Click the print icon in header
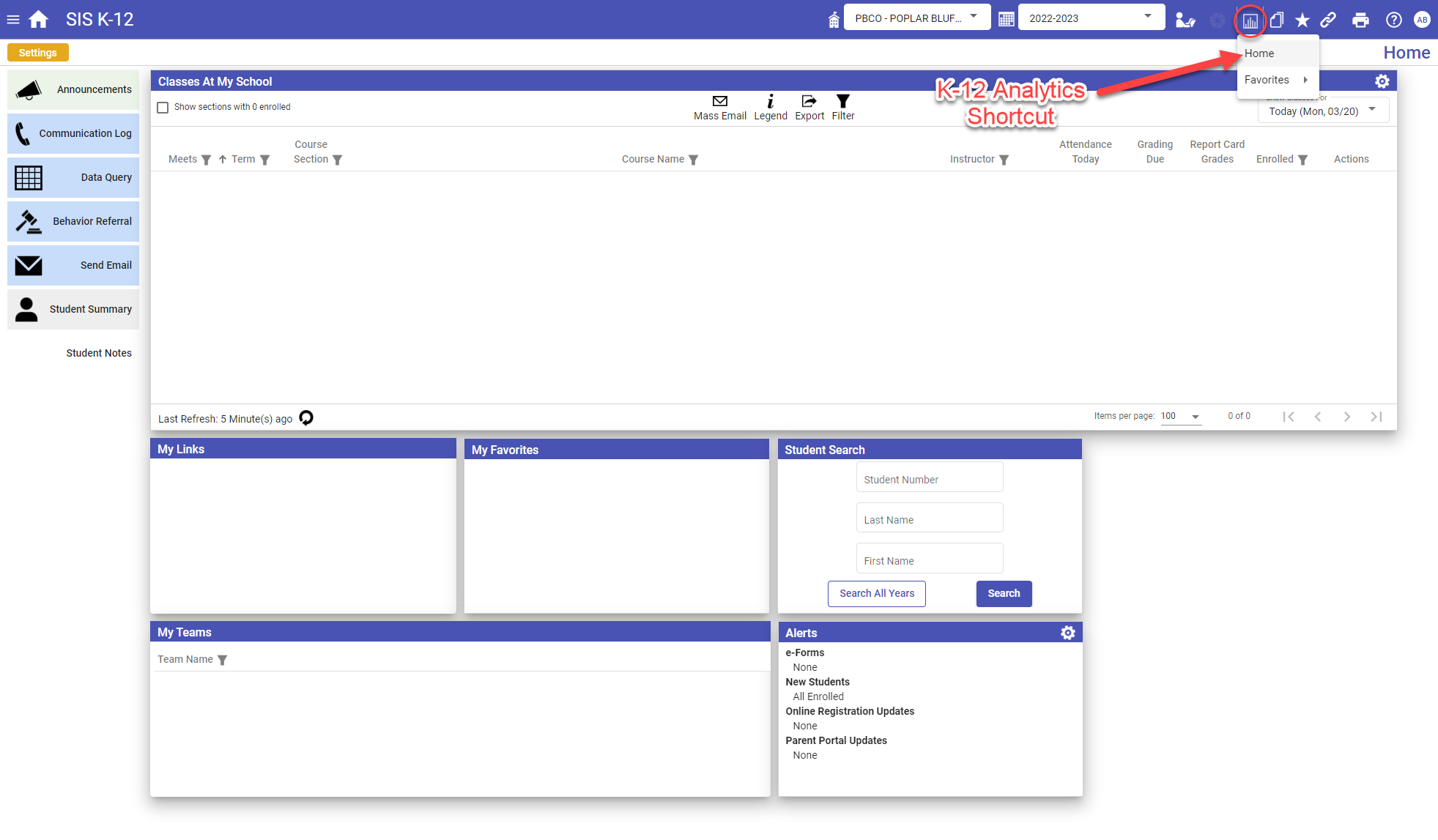The width and height of the screenshot is (1438, 840). point(1360,21)
